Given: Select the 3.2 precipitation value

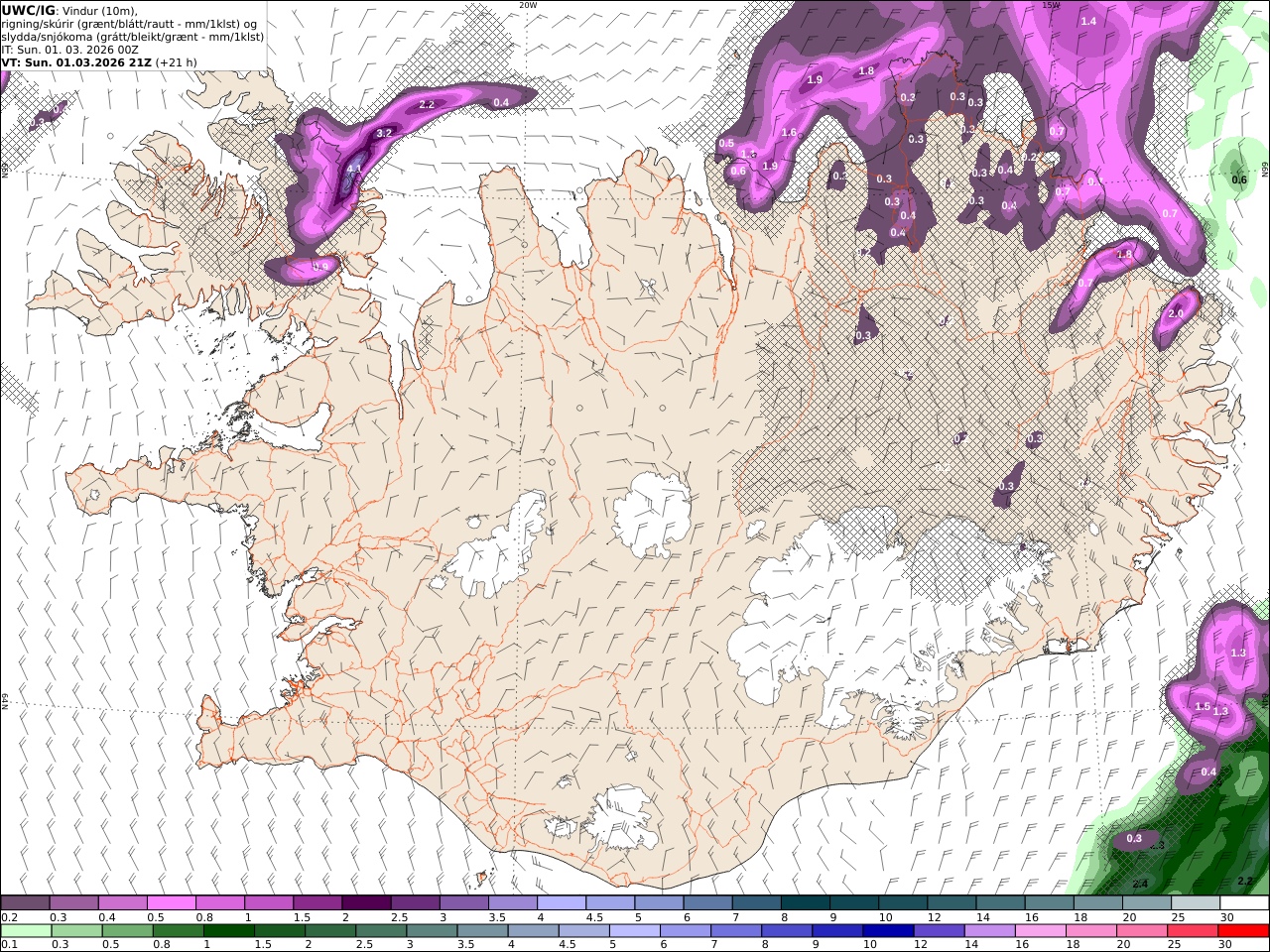Looking at the screenshot, I should pos(385,132).
